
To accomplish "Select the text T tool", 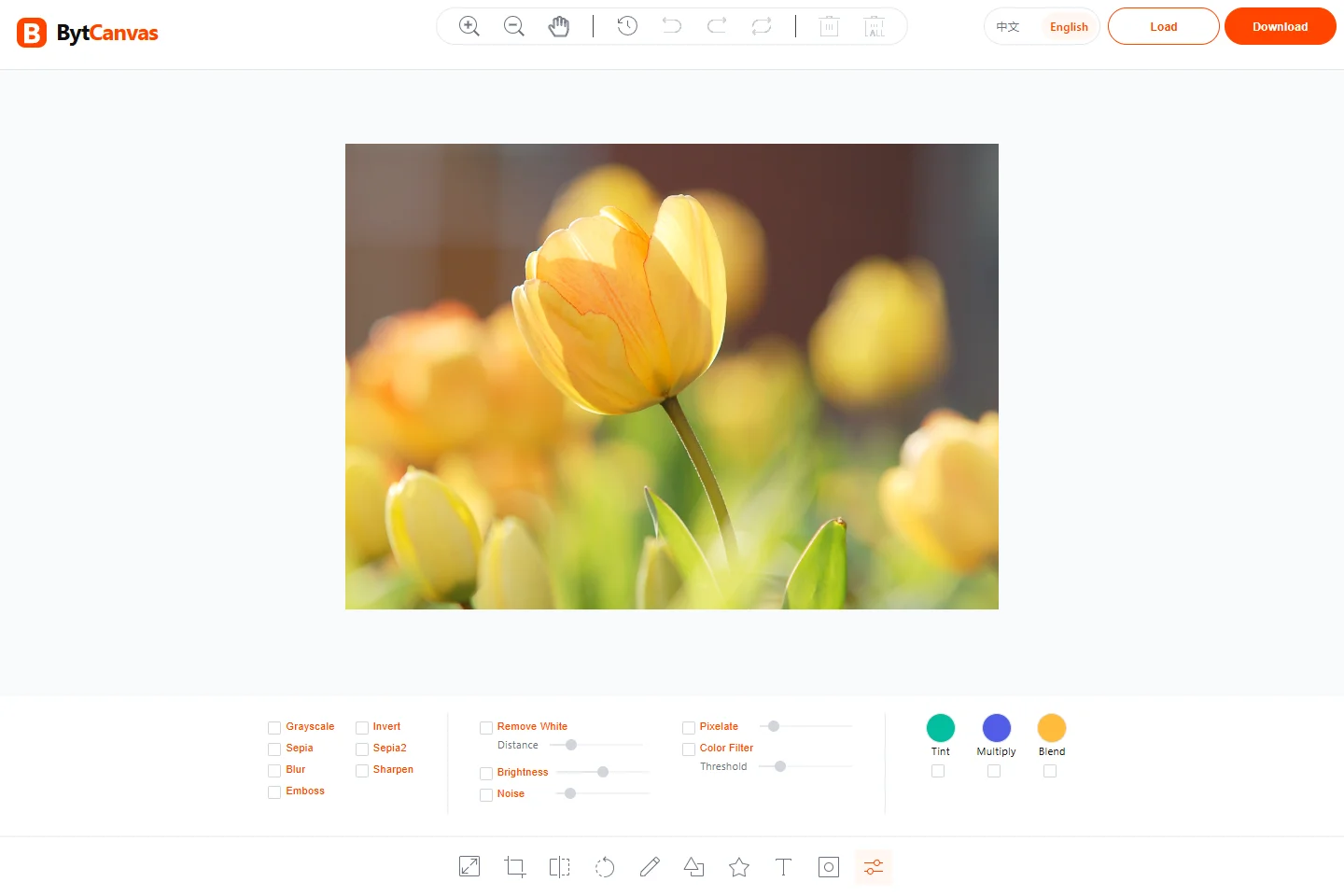I will (784, 867).
